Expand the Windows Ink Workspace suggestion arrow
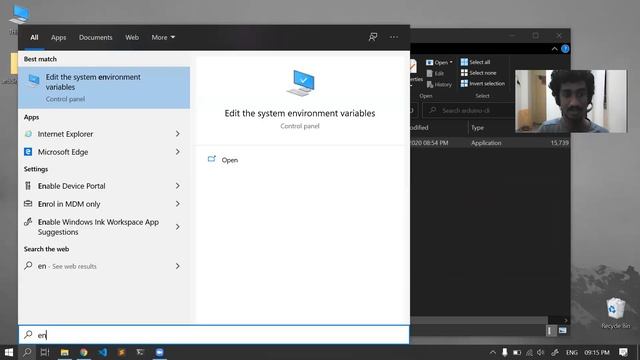This screenshot has width=640, height=360. coord(178,227)
